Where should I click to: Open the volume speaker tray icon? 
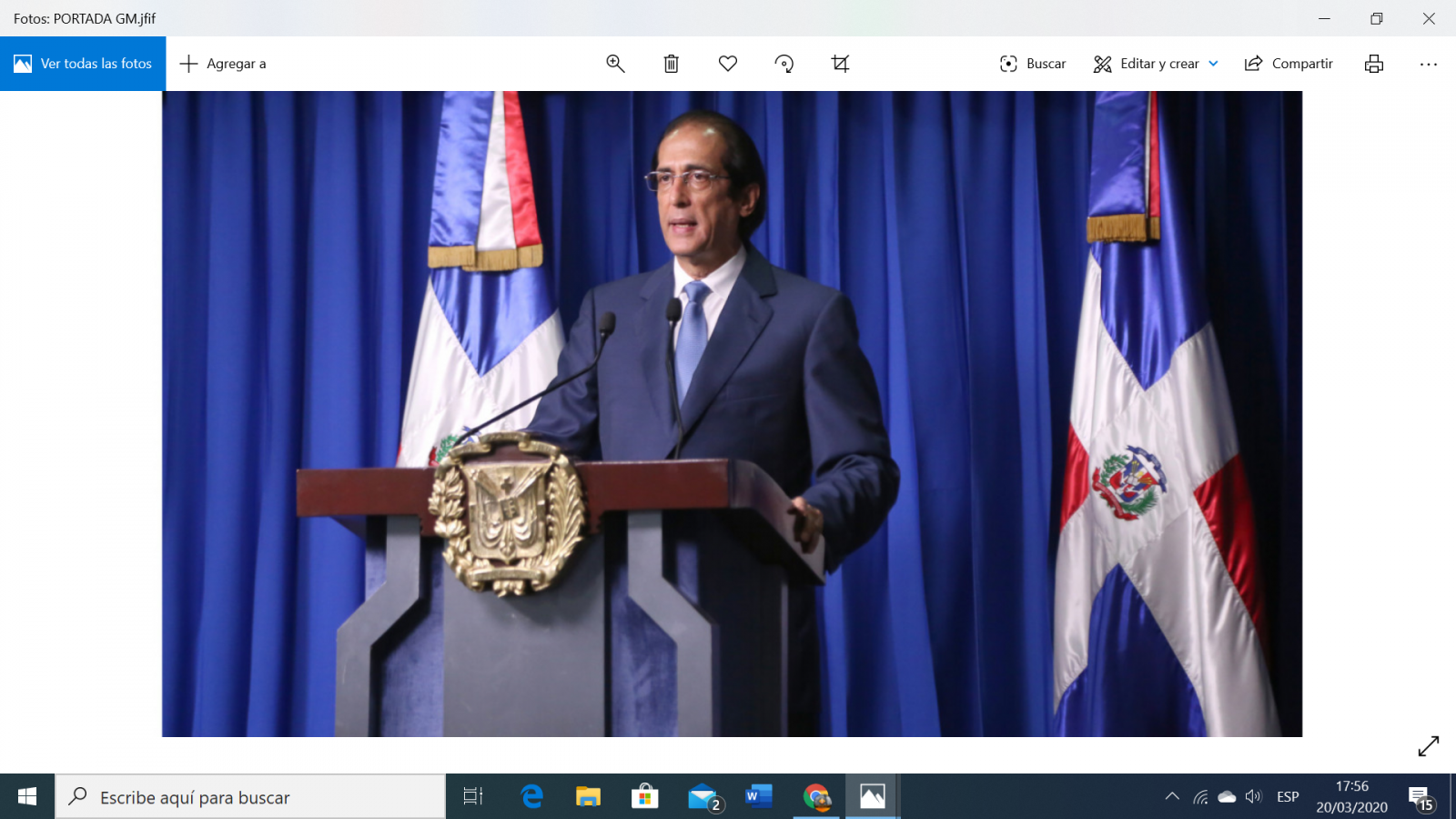1254,797
